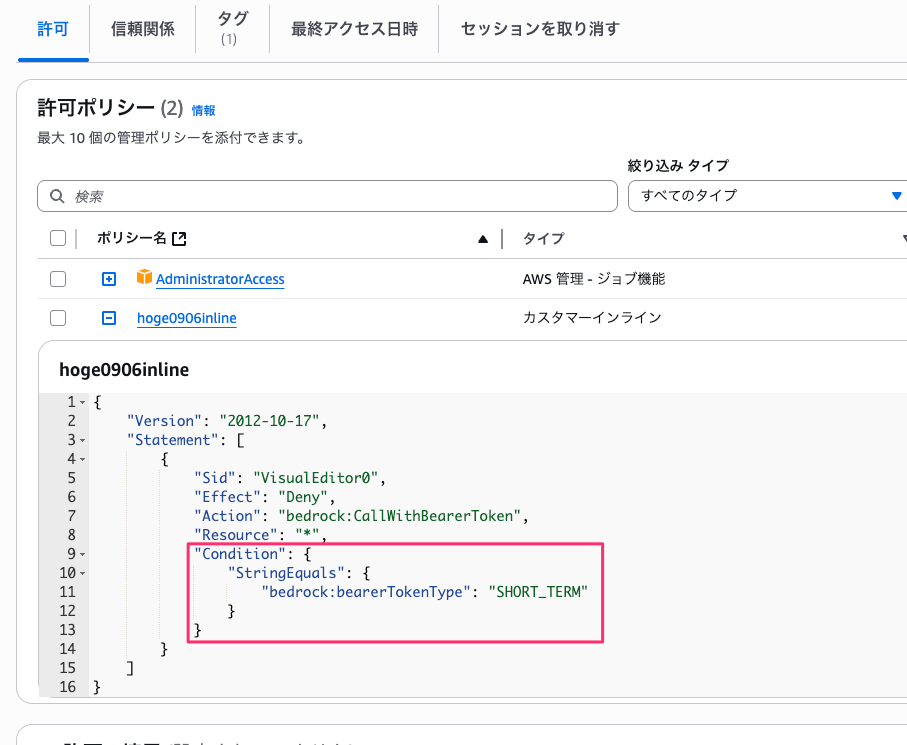Fold the Condition block at line 9
Viewport: 907px width, 745px height.
[83, 554]
